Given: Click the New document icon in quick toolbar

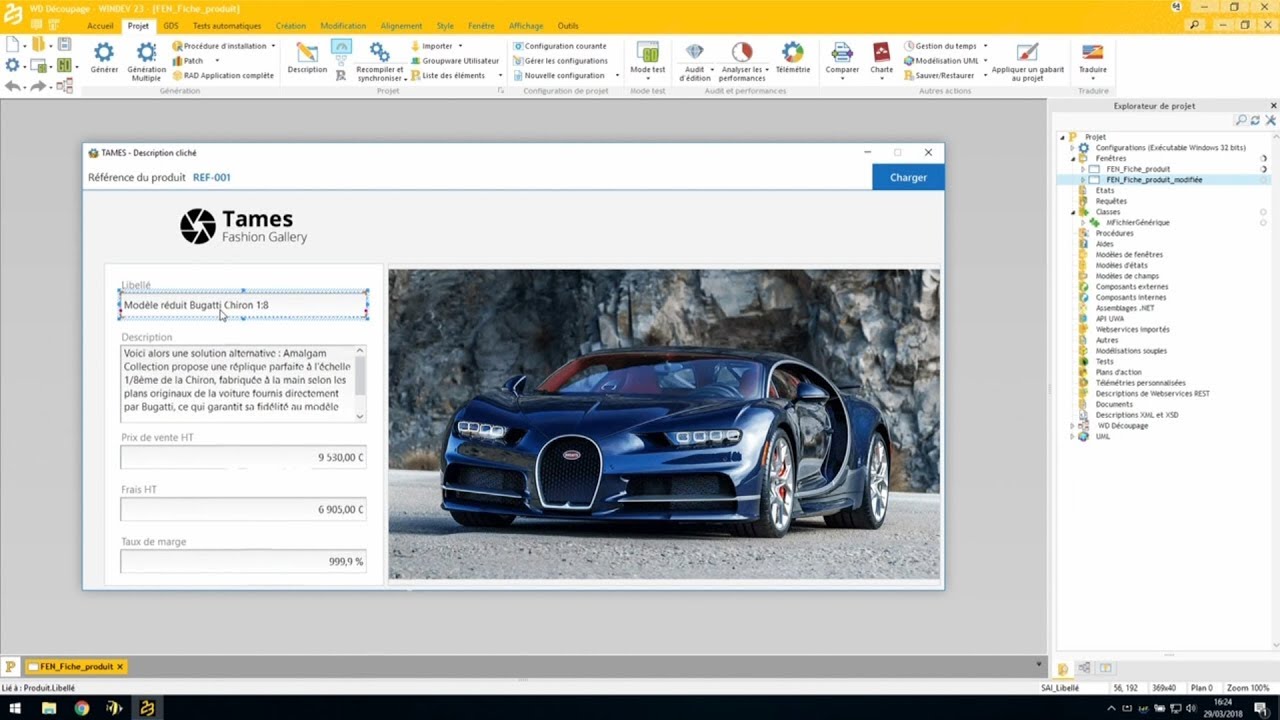Looking at the screenshot, I should [12, 44].
